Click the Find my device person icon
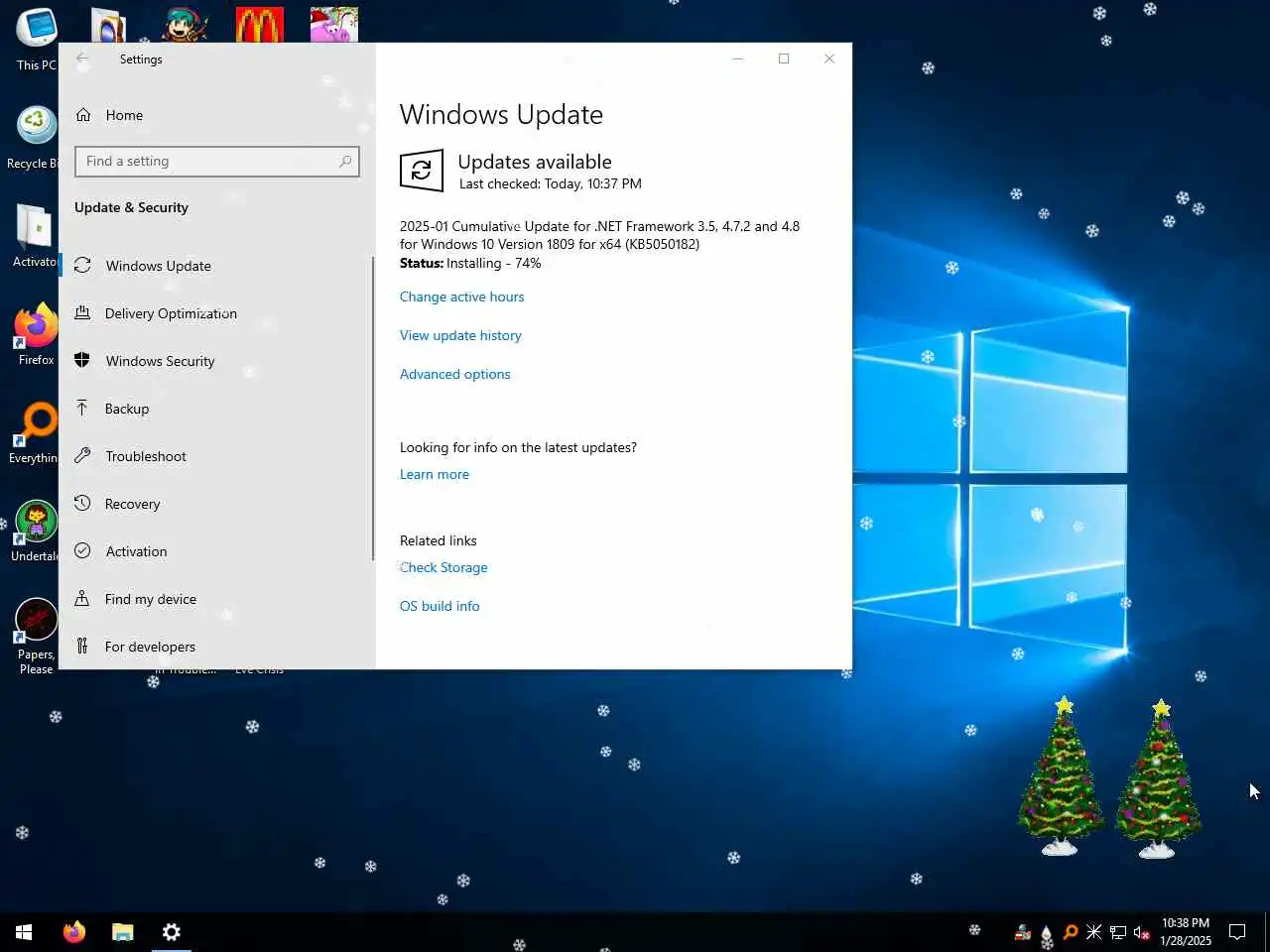This screenshot has height=952, width=1270. tap(83, 599)
